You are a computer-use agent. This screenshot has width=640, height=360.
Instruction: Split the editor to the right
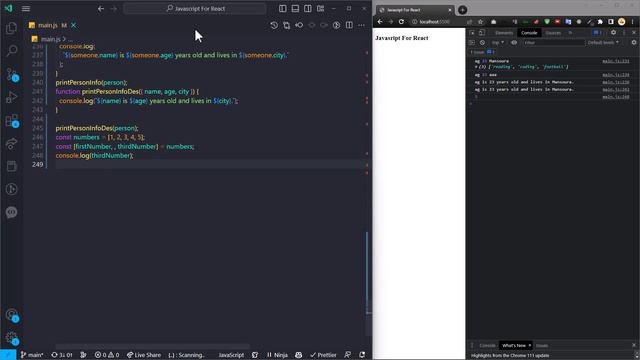point(349,25)
